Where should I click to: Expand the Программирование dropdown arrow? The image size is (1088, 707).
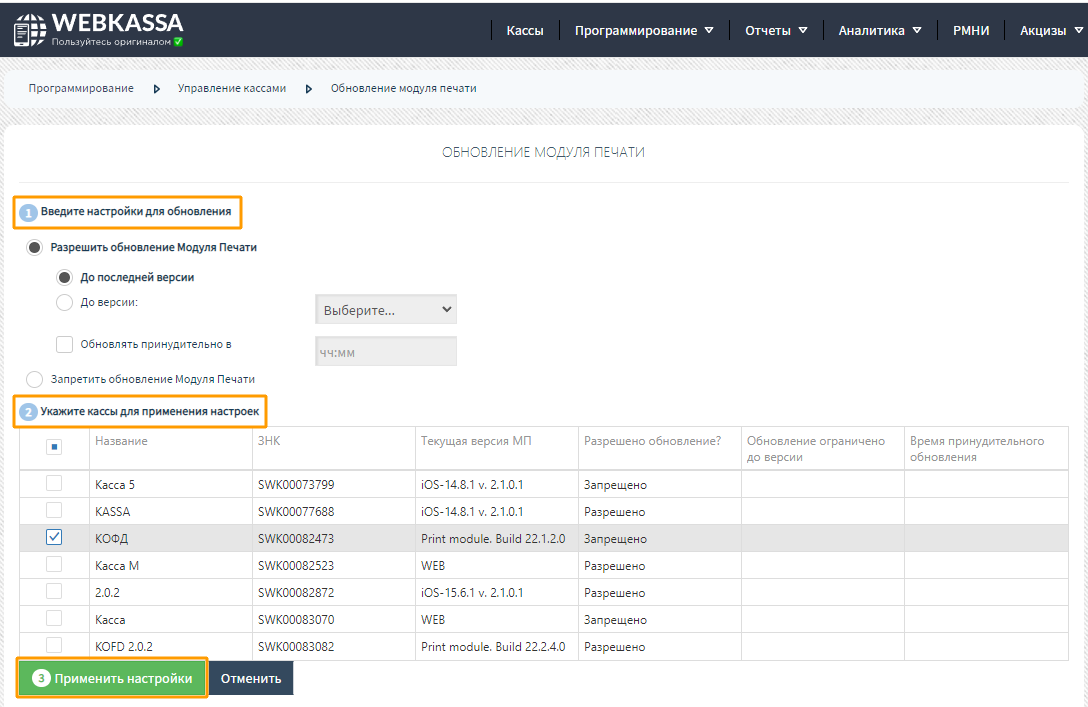coord(709,31)
